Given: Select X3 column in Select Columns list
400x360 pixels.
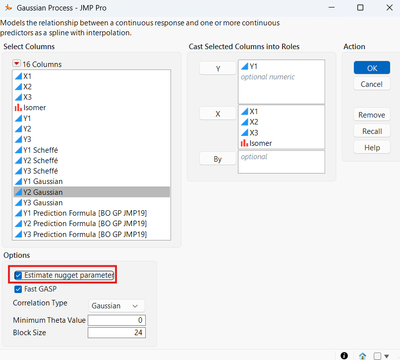Looking at the screenshot, I should tap(92, 97).
